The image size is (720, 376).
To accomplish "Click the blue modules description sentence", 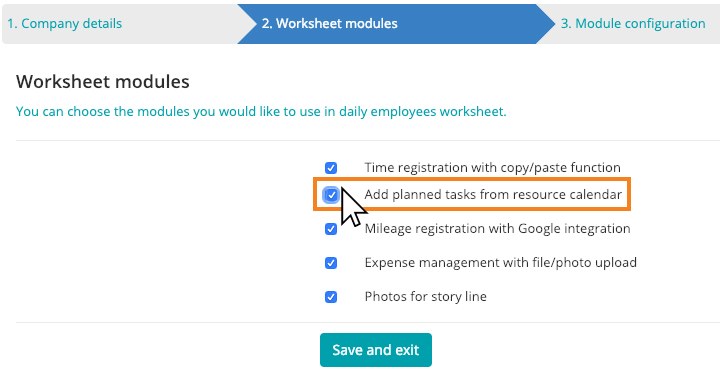I will coord(261,112).
